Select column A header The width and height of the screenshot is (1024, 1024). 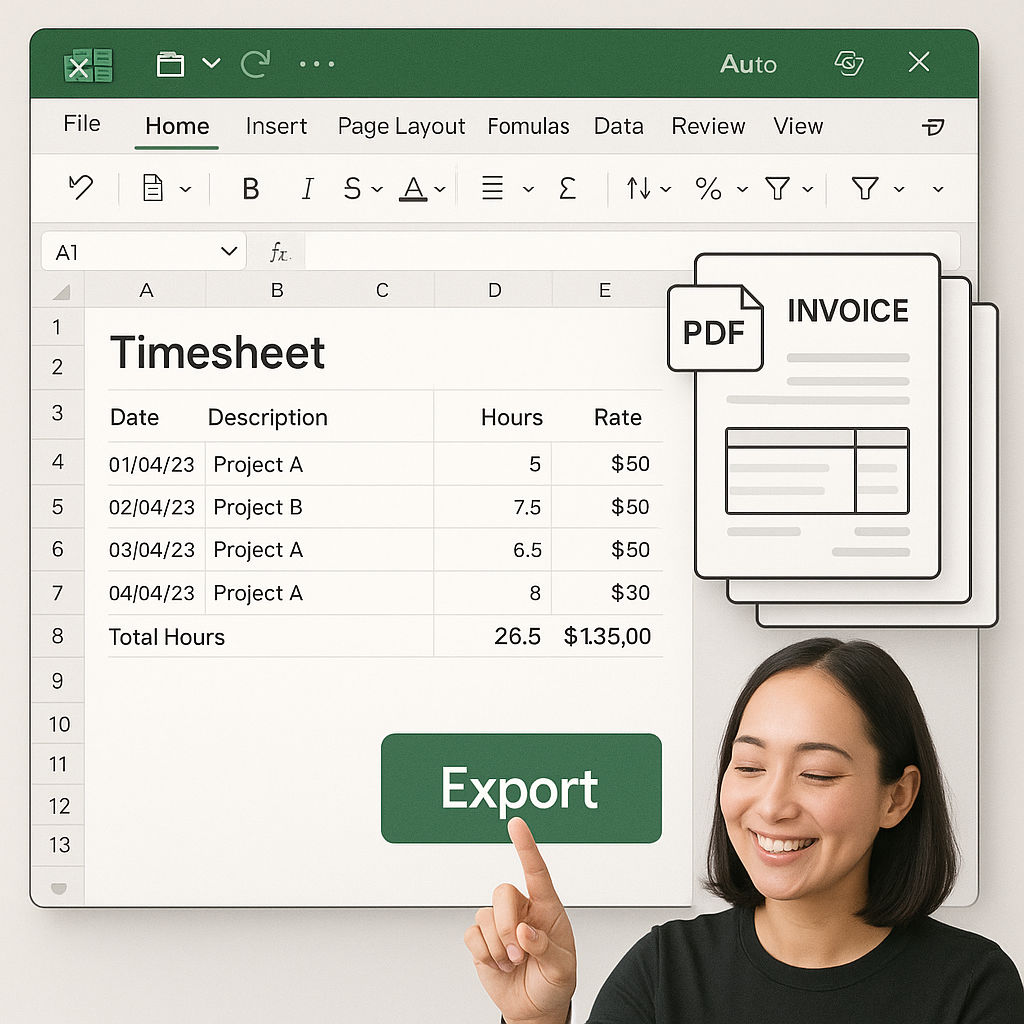pyautogui.click(x=146, y=290)
